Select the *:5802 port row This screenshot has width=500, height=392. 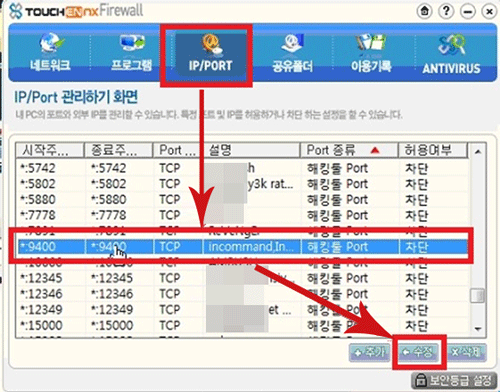coord(243,184)
